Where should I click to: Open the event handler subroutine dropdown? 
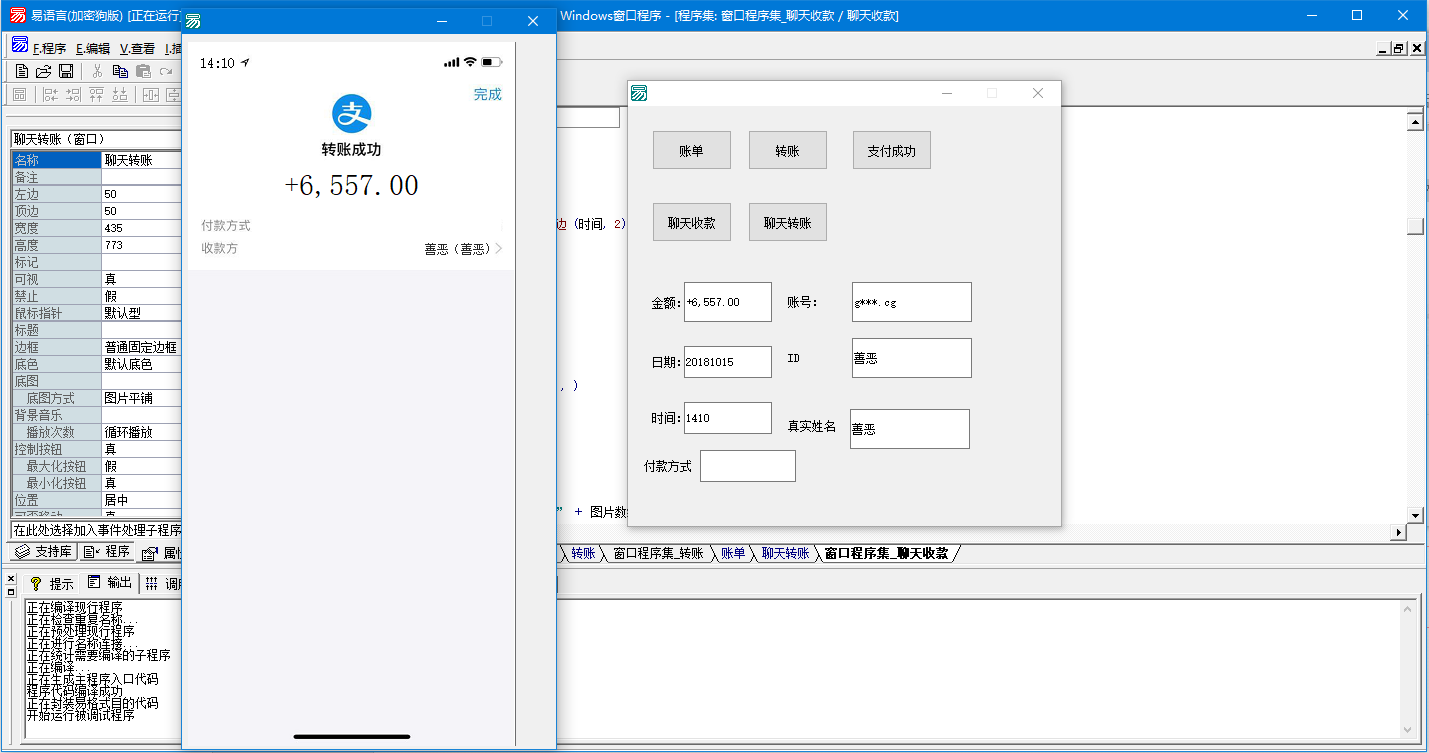[x=95, y=530]
